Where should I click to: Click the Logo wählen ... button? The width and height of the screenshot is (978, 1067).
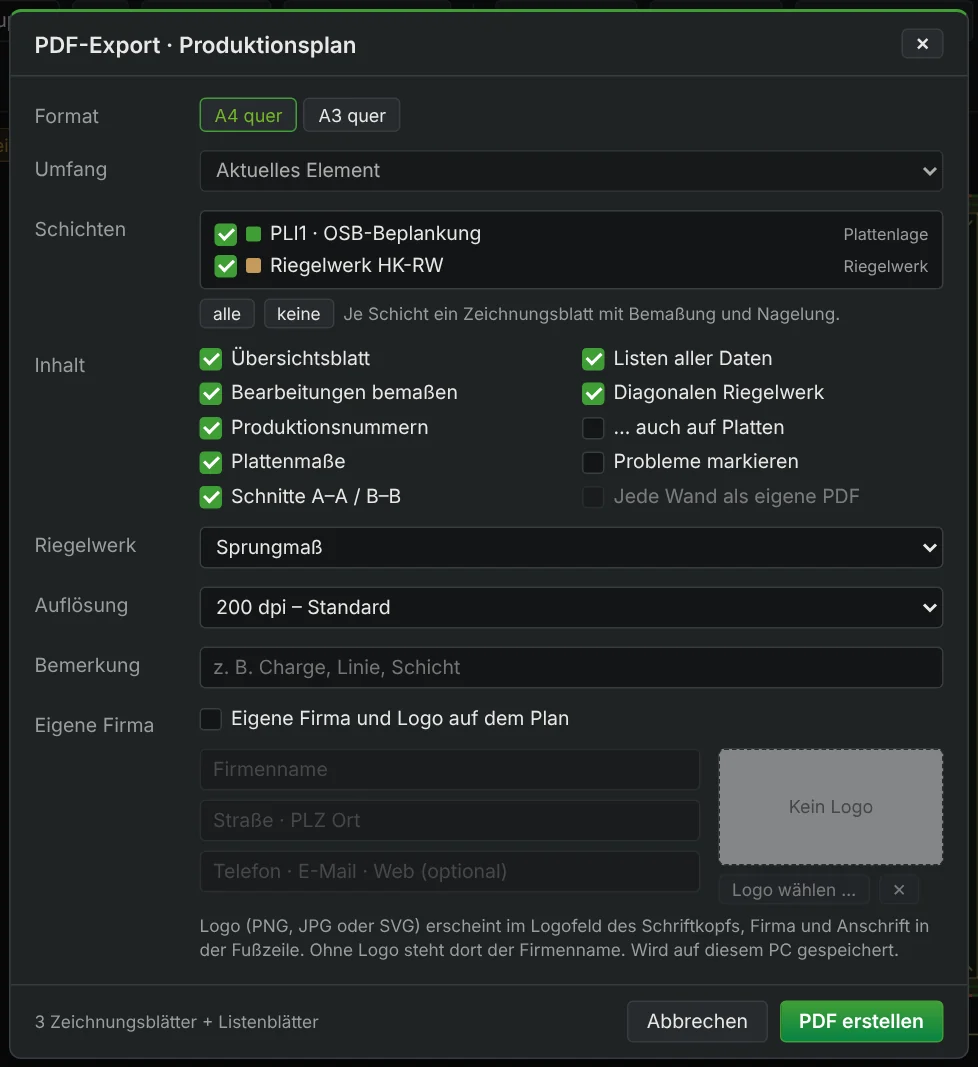(794, 890)
